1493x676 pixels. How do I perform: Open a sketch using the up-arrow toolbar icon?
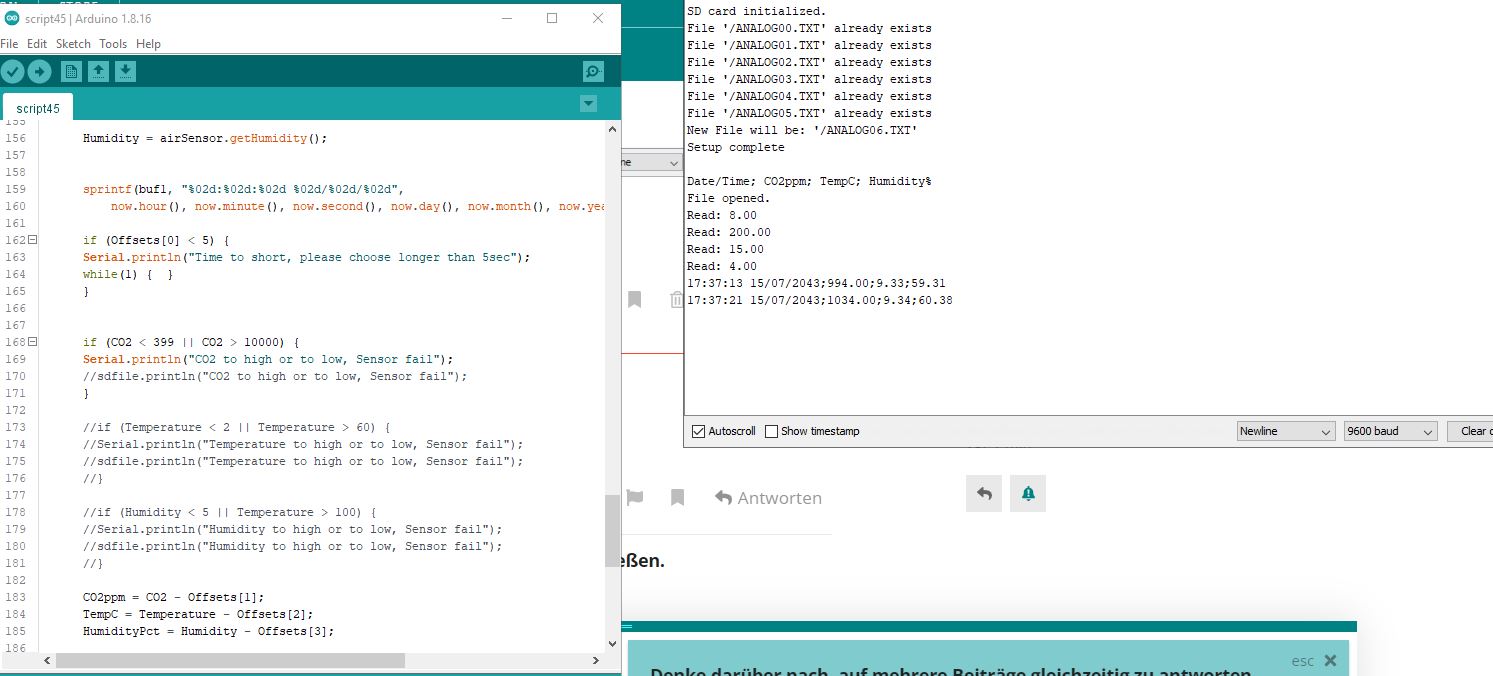coord(97,71)
